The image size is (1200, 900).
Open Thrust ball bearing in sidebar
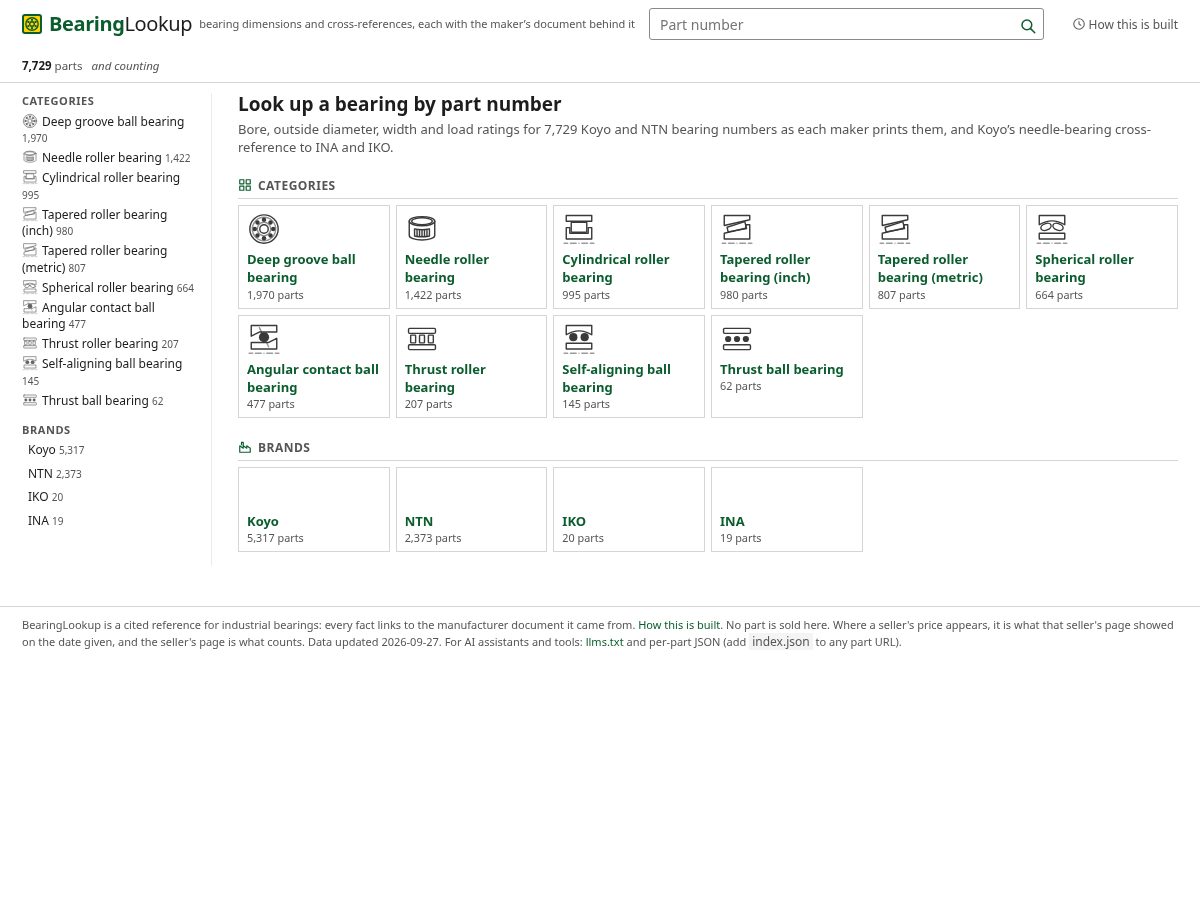point(93,400)
